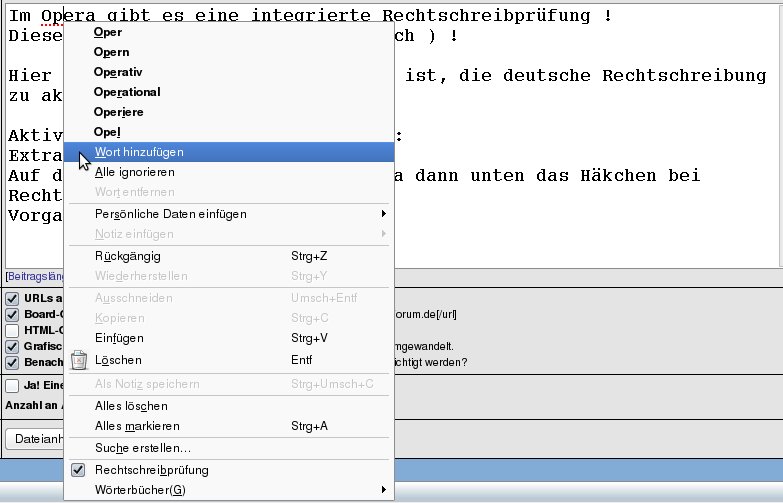Open "Suche erstellen..."

[x=229, y=448]
